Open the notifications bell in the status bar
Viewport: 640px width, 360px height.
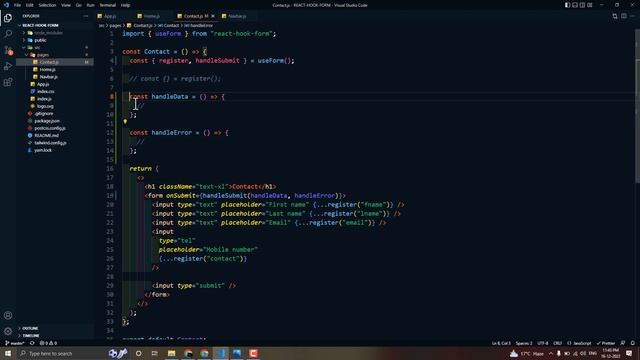632,343
